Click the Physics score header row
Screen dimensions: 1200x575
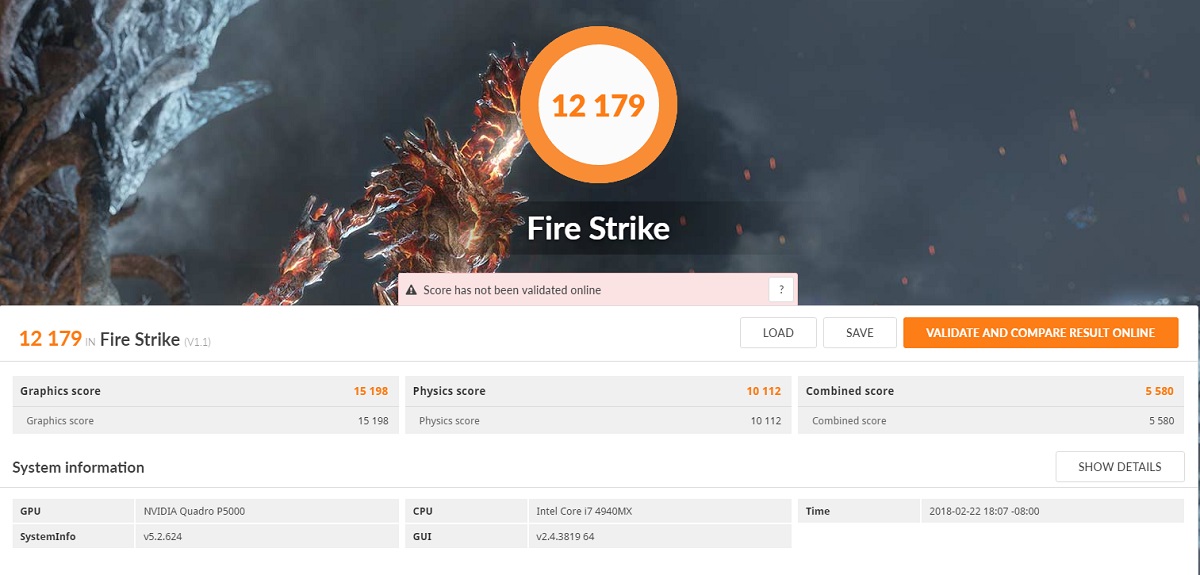(597, 391)
